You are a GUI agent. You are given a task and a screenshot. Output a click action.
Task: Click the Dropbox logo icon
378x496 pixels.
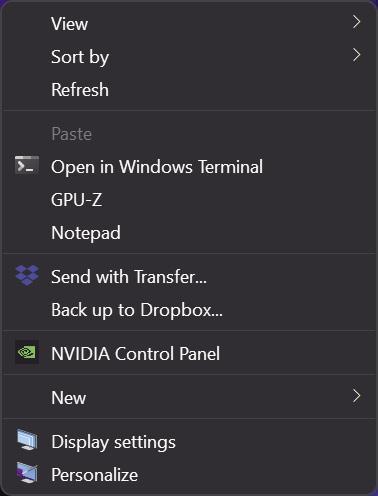[27, 275]
